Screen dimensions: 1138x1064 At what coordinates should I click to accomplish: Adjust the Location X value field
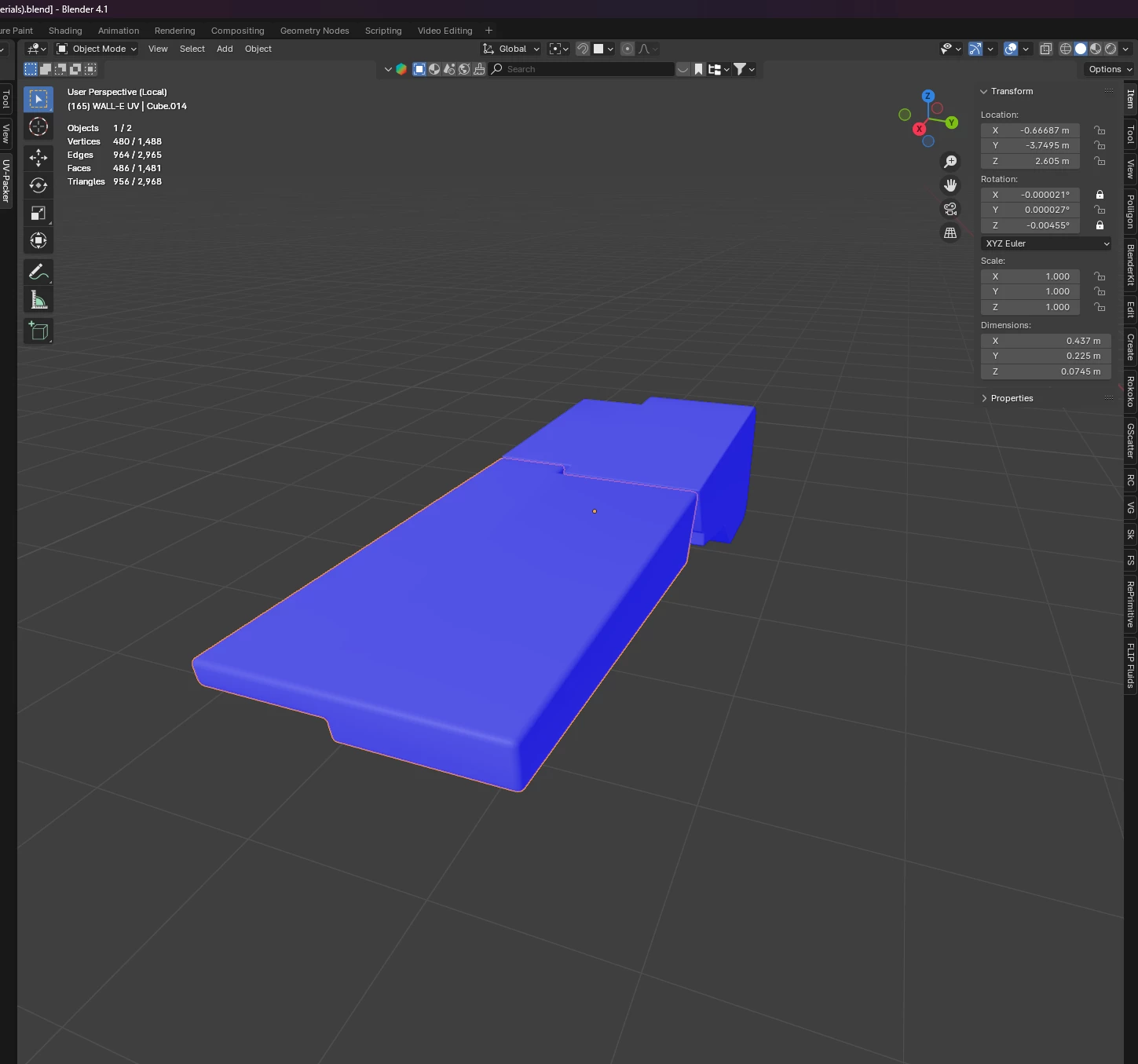[1030, 130]
